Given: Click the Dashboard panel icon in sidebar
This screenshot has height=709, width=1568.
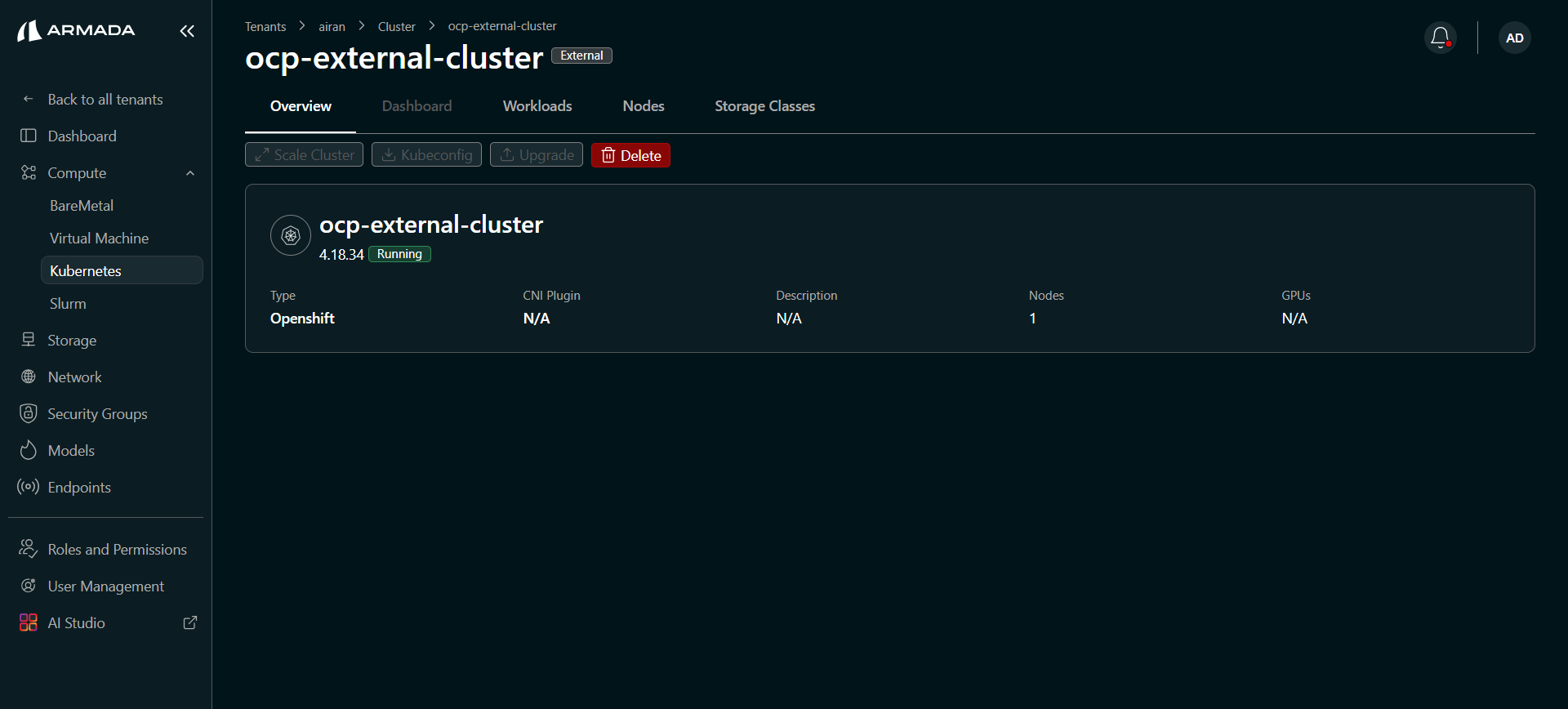Looking at the screenshot, I should (x=29, y=136).
